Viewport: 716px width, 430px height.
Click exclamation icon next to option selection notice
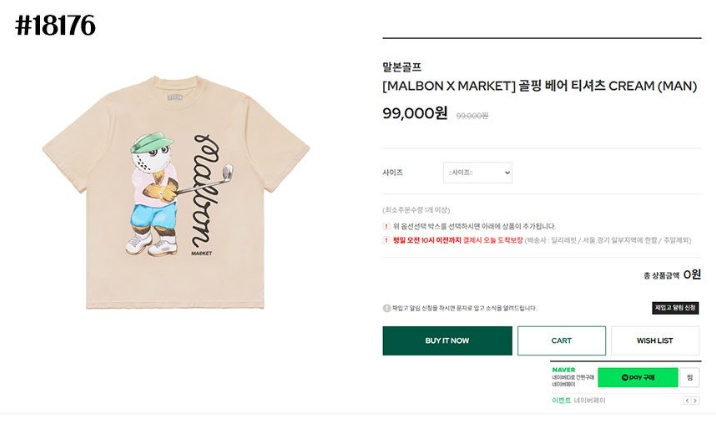(x=386, y=226)
